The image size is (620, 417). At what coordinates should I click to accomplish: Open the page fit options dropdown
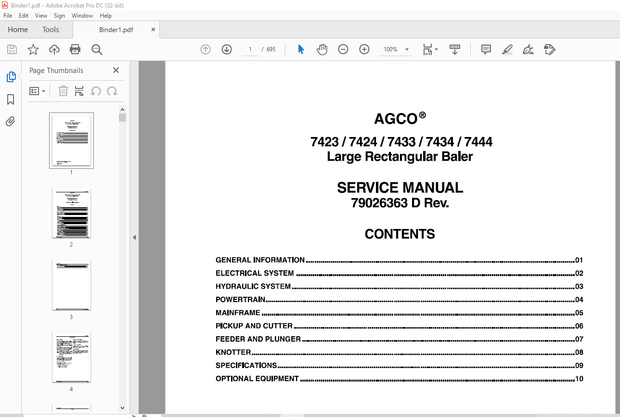[x=430, y=49]
